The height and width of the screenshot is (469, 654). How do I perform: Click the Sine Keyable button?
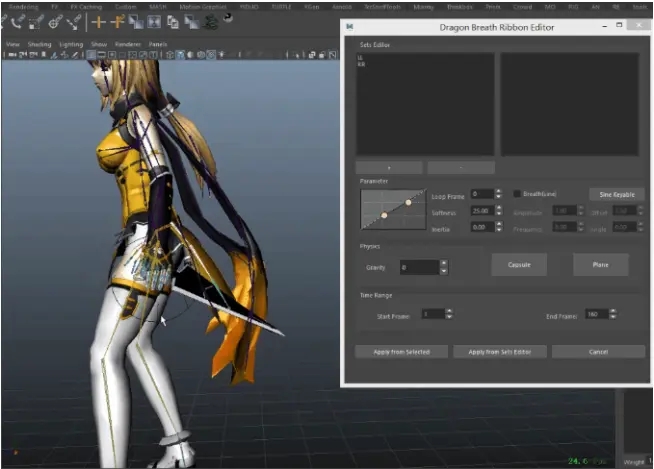pyautogui.click(x=617, y=194)
